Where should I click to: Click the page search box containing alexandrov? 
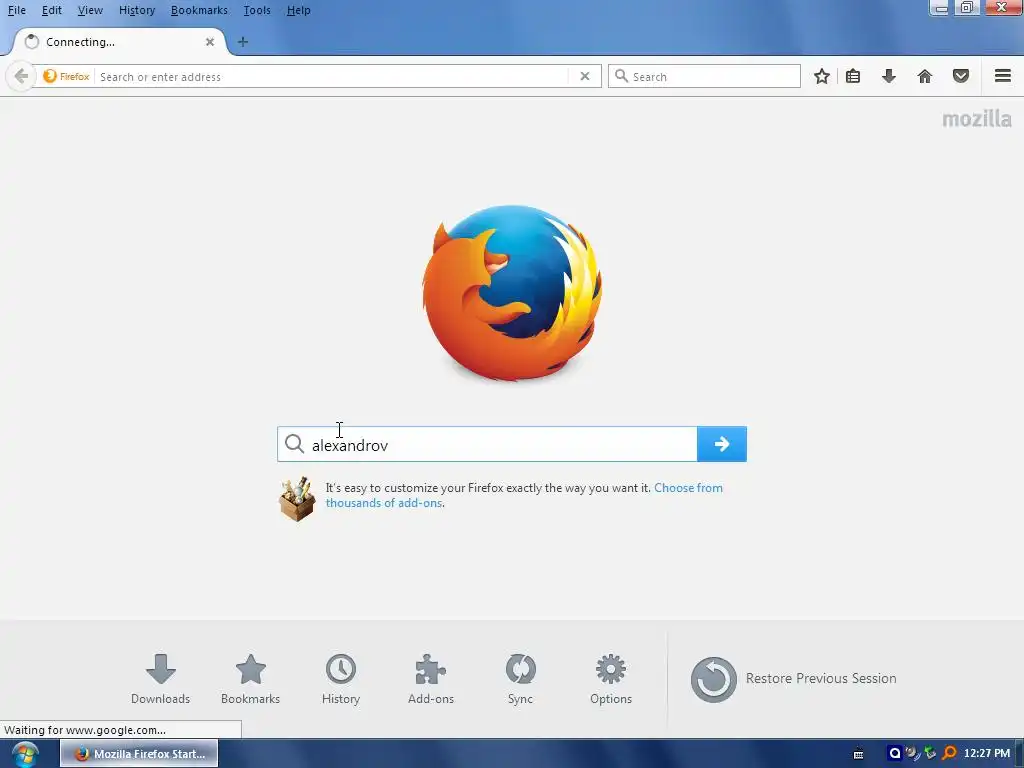pyautogui.click(x=487, y=444)
